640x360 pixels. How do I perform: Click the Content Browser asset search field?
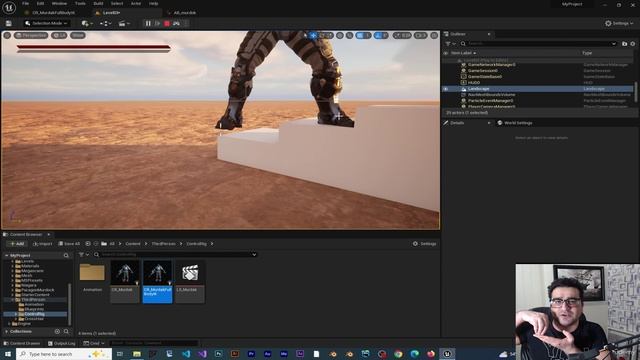[x=176, y=254]
